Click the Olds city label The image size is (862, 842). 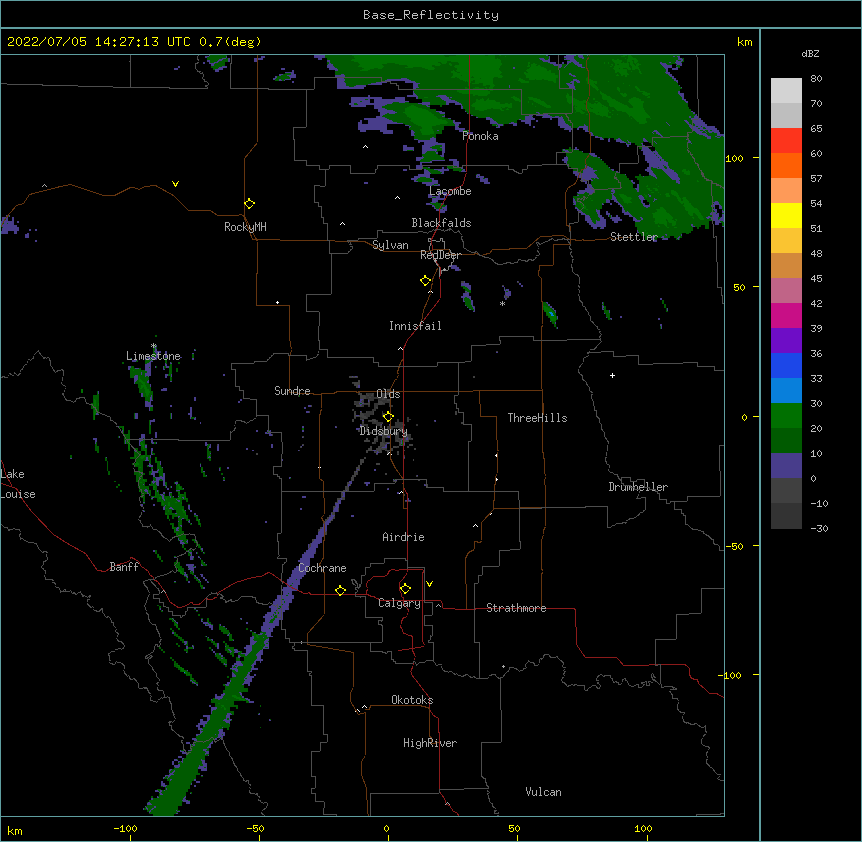tap(388, 394)
